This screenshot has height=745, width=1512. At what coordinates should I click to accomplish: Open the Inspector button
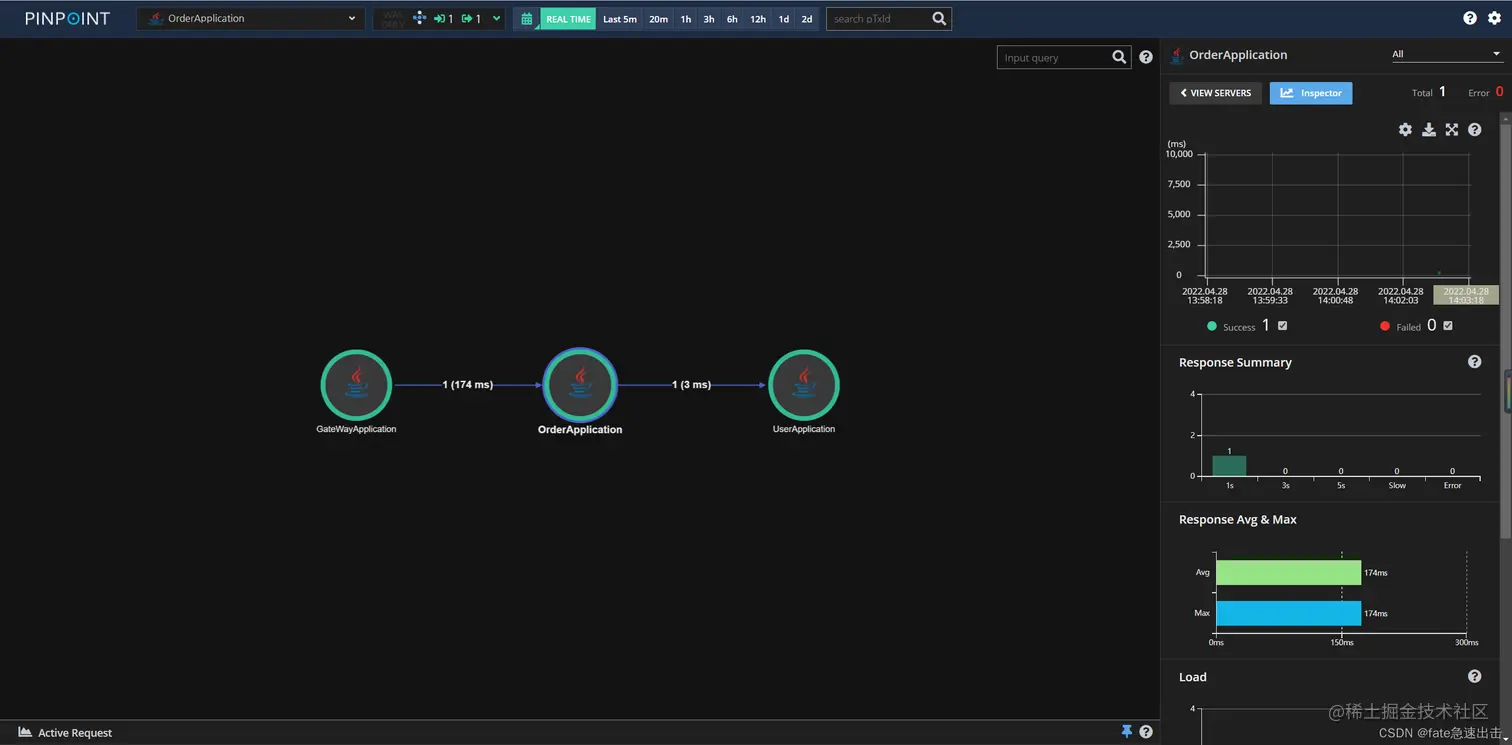coord(1311,93)
